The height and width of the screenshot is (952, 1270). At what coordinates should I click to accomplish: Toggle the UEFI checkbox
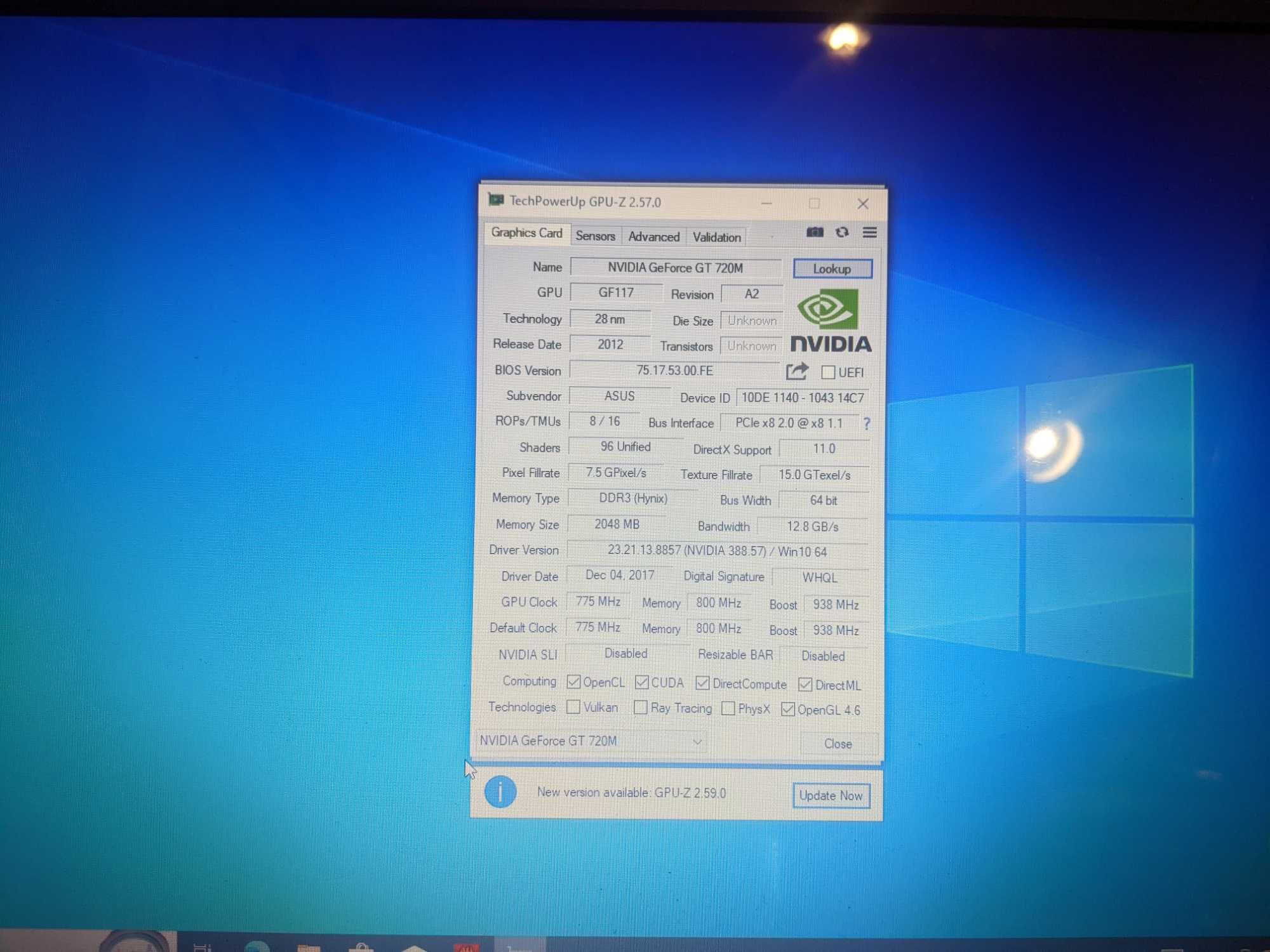pyautogui.click(x=828, y=373)
